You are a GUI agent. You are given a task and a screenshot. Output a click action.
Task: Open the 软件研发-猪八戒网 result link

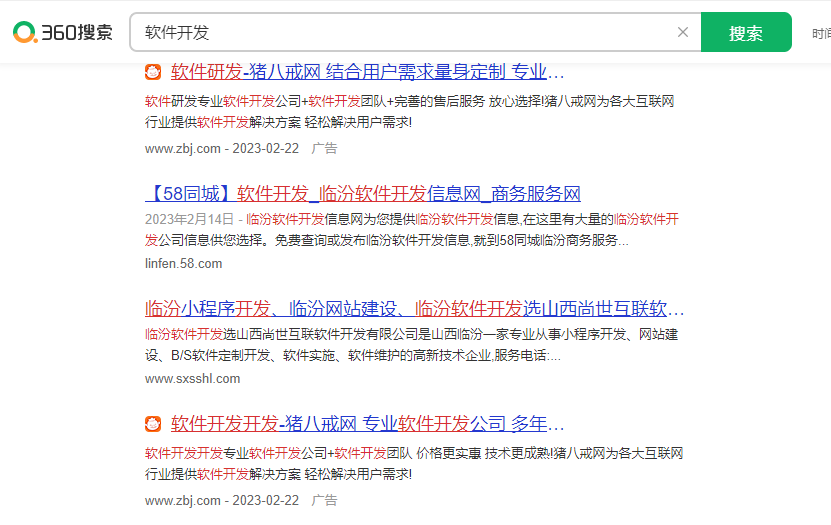[x=367, y=72]
